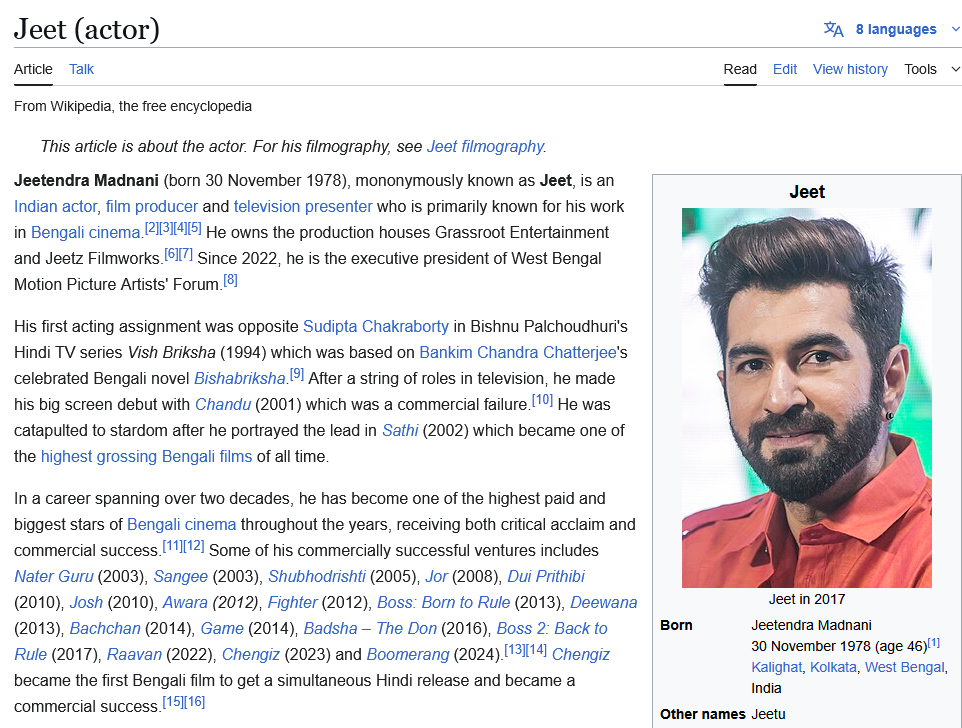Open the Tools menu
Image resolution: width=962 pixels, height=728 pixels.
point(920,69)
